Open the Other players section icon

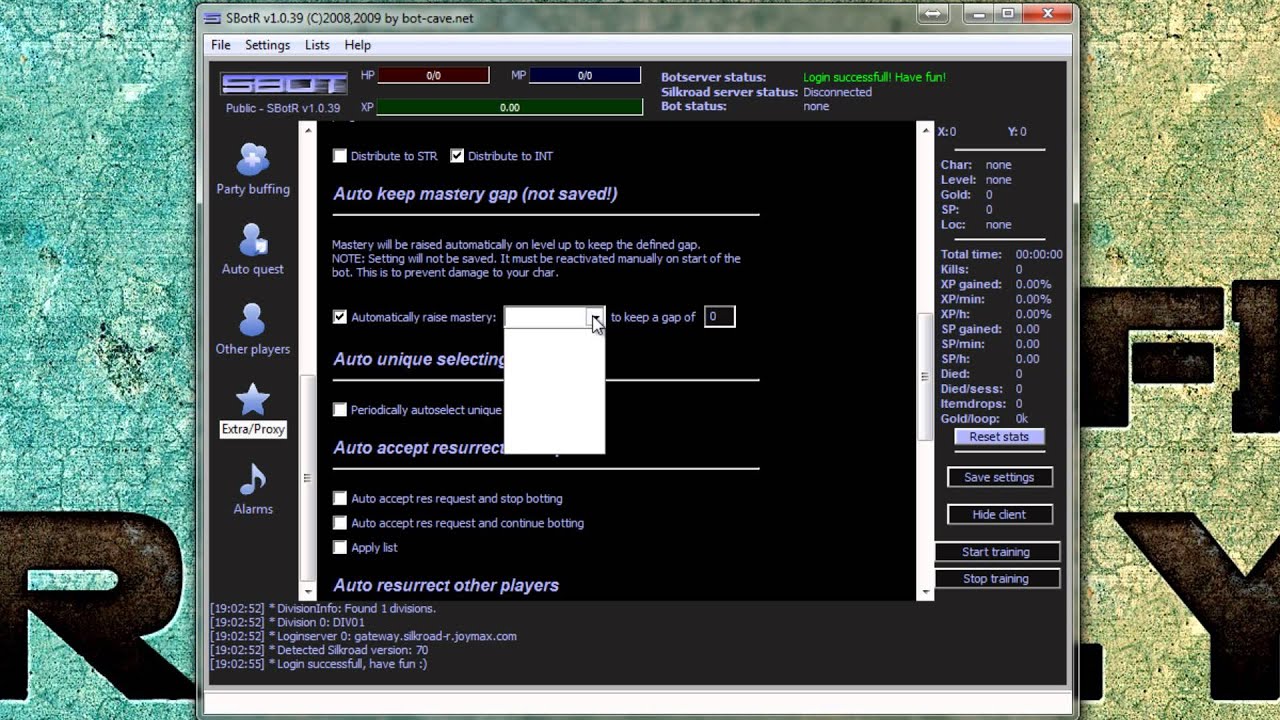point(253,320)
